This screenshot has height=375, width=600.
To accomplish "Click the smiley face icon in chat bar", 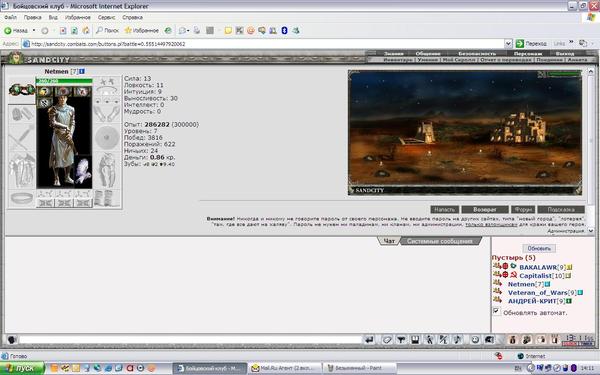I will [x=475, y=339].
